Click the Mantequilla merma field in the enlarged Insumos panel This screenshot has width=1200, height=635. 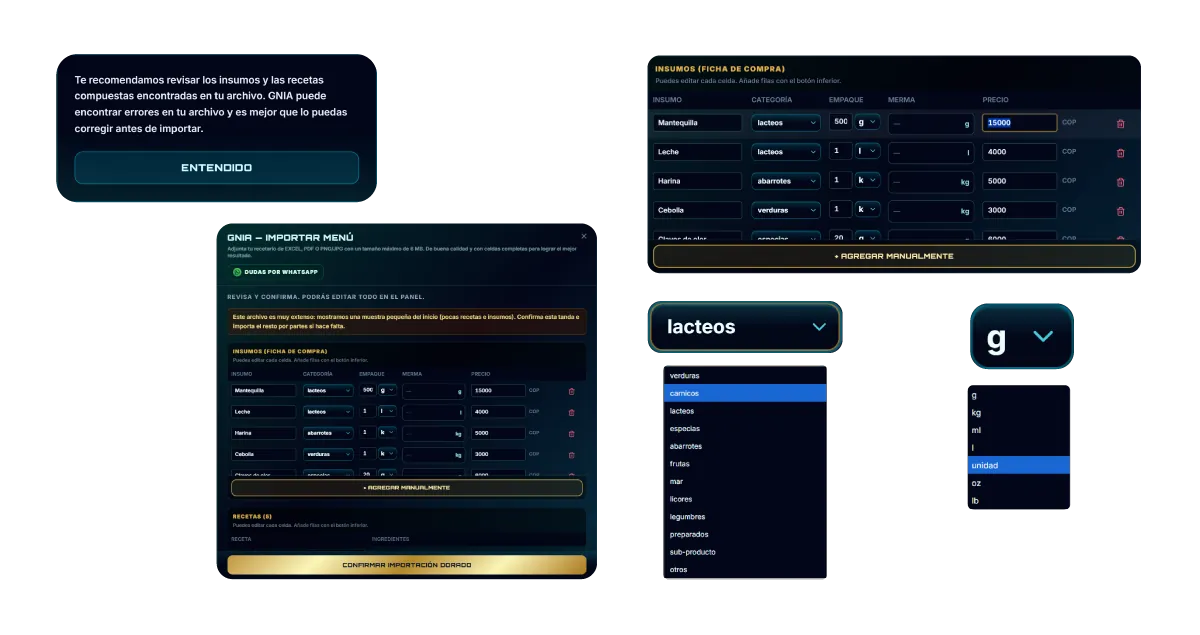pyautogui.click(x=931, y=124)
